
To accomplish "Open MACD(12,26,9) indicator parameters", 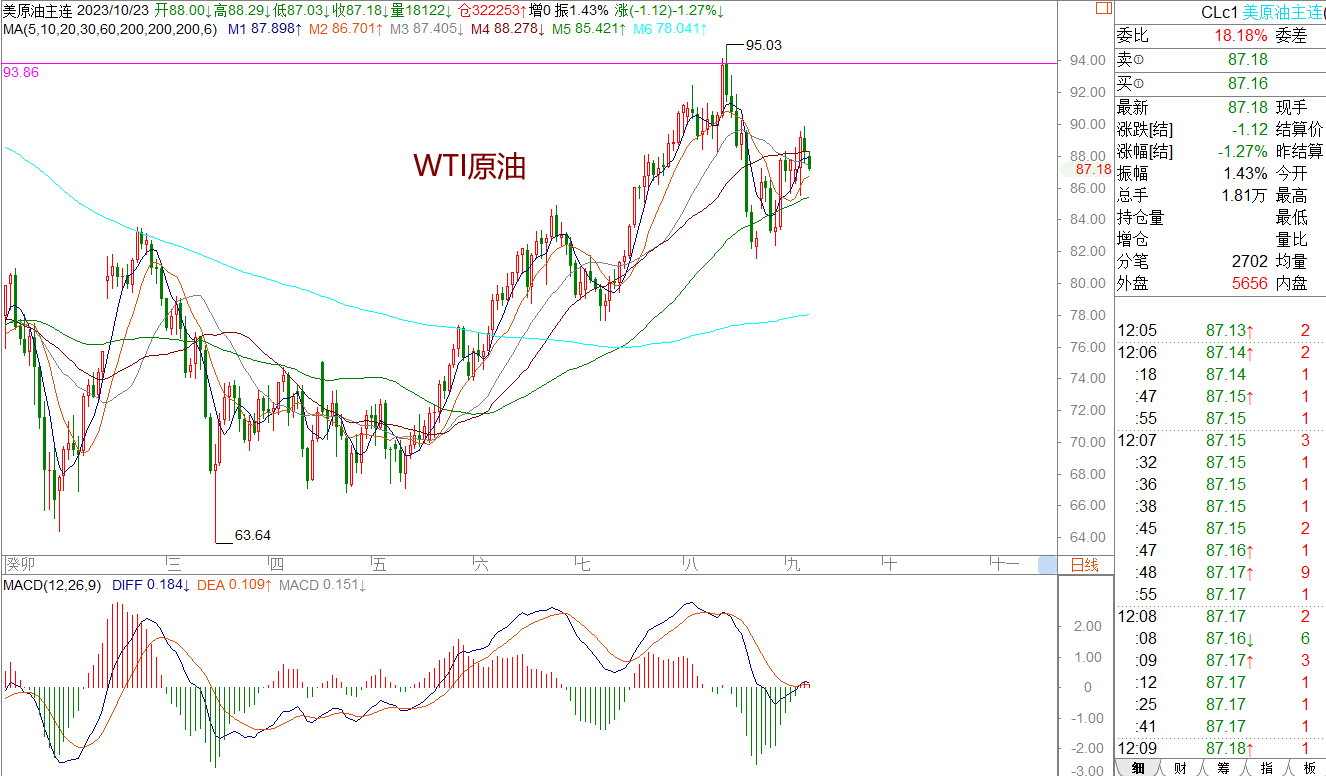I will coord(52,585).
